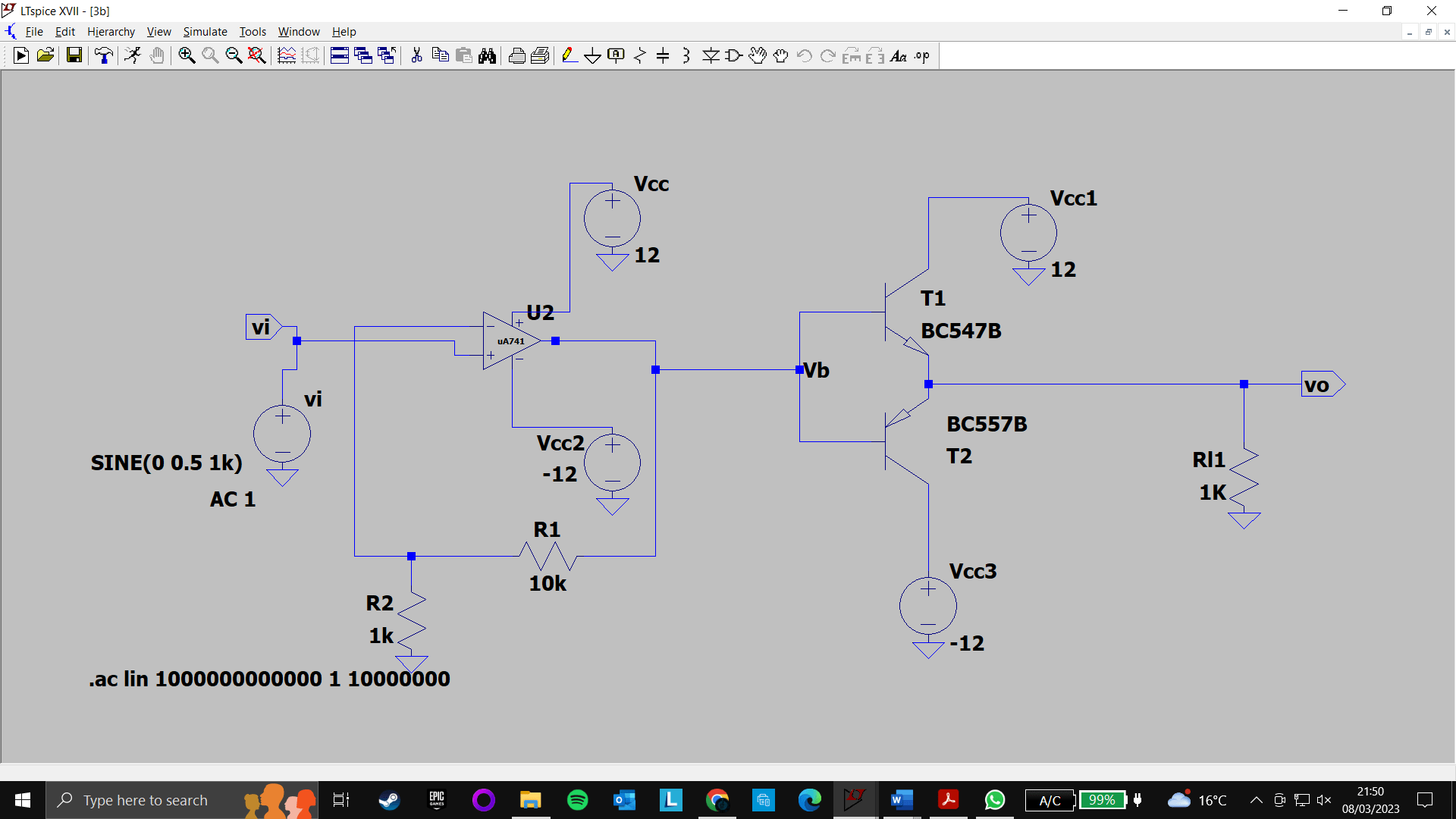The width and height of the screenshot is (1456, 819).
Task: Click the Windows Start button
Action: [22, 800]
